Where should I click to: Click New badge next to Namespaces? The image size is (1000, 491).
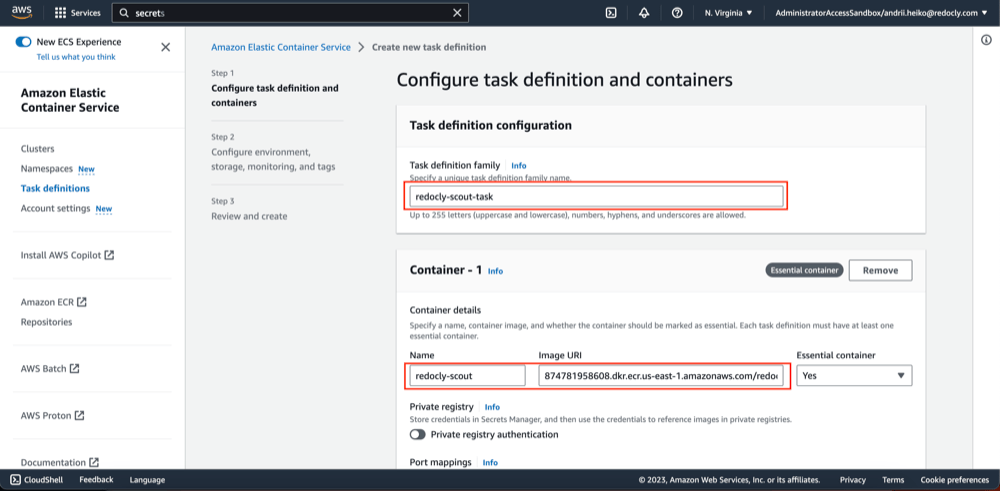click(86, 170)
